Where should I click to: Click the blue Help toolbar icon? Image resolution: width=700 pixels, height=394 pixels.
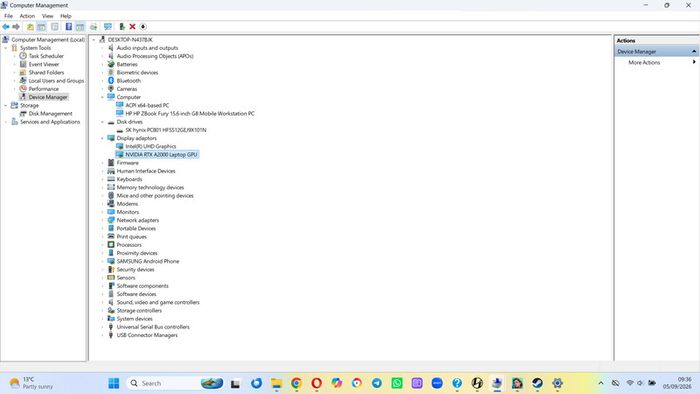click(69, 27)
